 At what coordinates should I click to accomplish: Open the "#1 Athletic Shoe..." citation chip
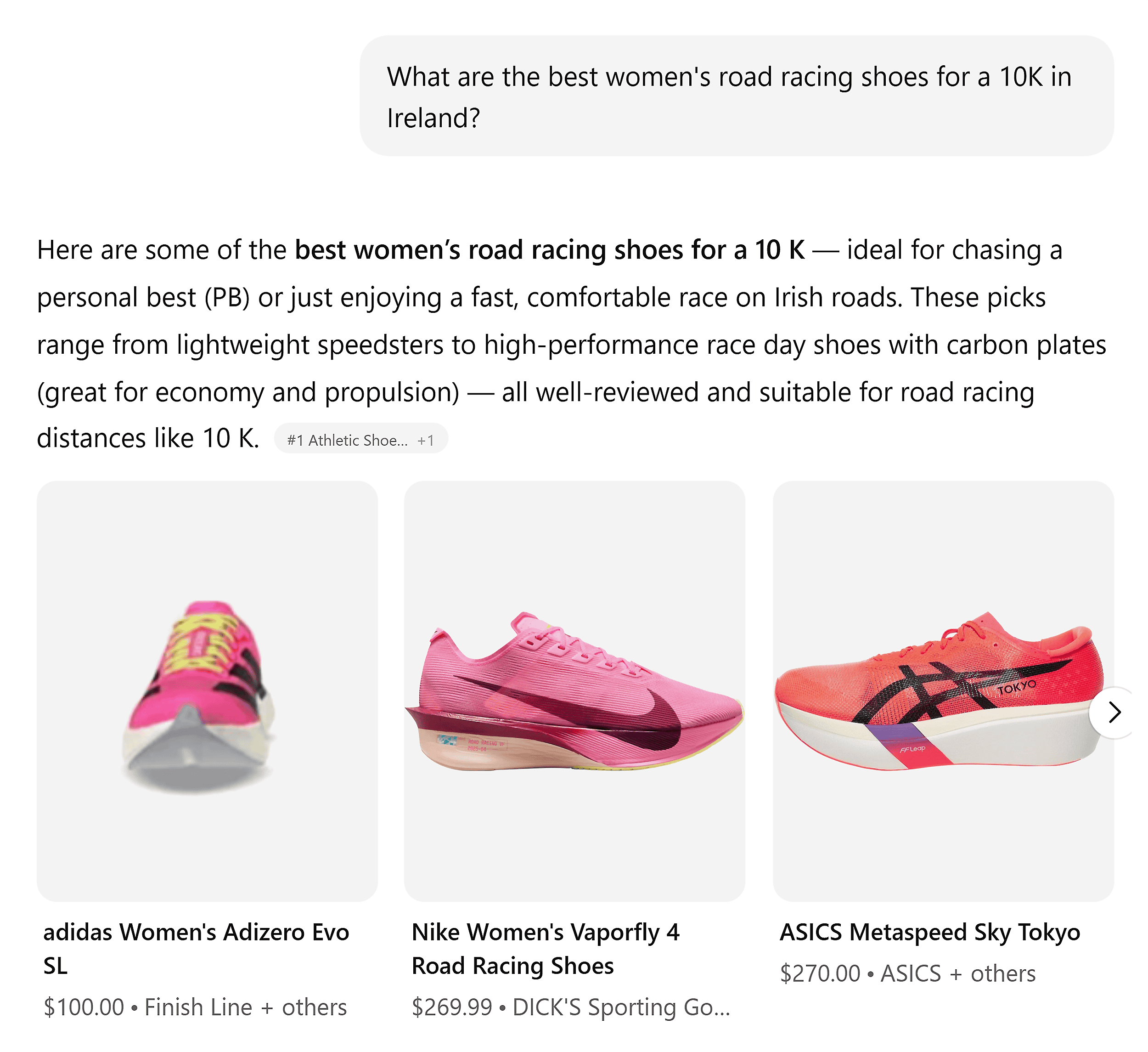point(349,440)
